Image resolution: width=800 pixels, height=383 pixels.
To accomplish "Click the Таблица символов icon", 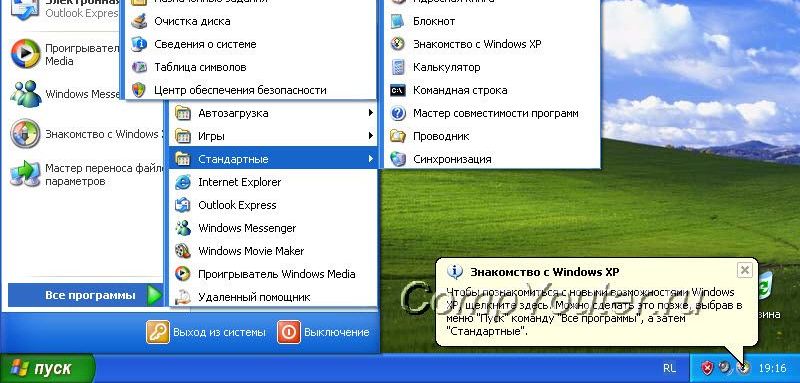I will pos(139,67).
